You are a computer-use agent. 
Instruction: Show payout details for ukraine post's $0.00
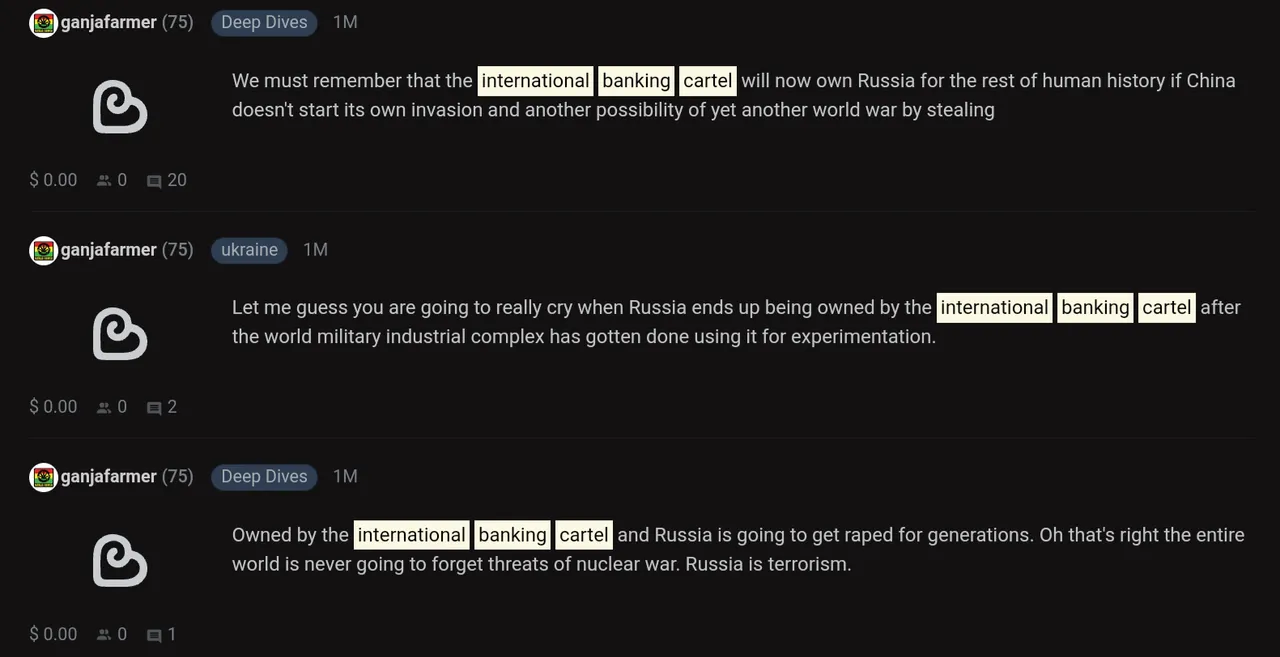(53, 407)
